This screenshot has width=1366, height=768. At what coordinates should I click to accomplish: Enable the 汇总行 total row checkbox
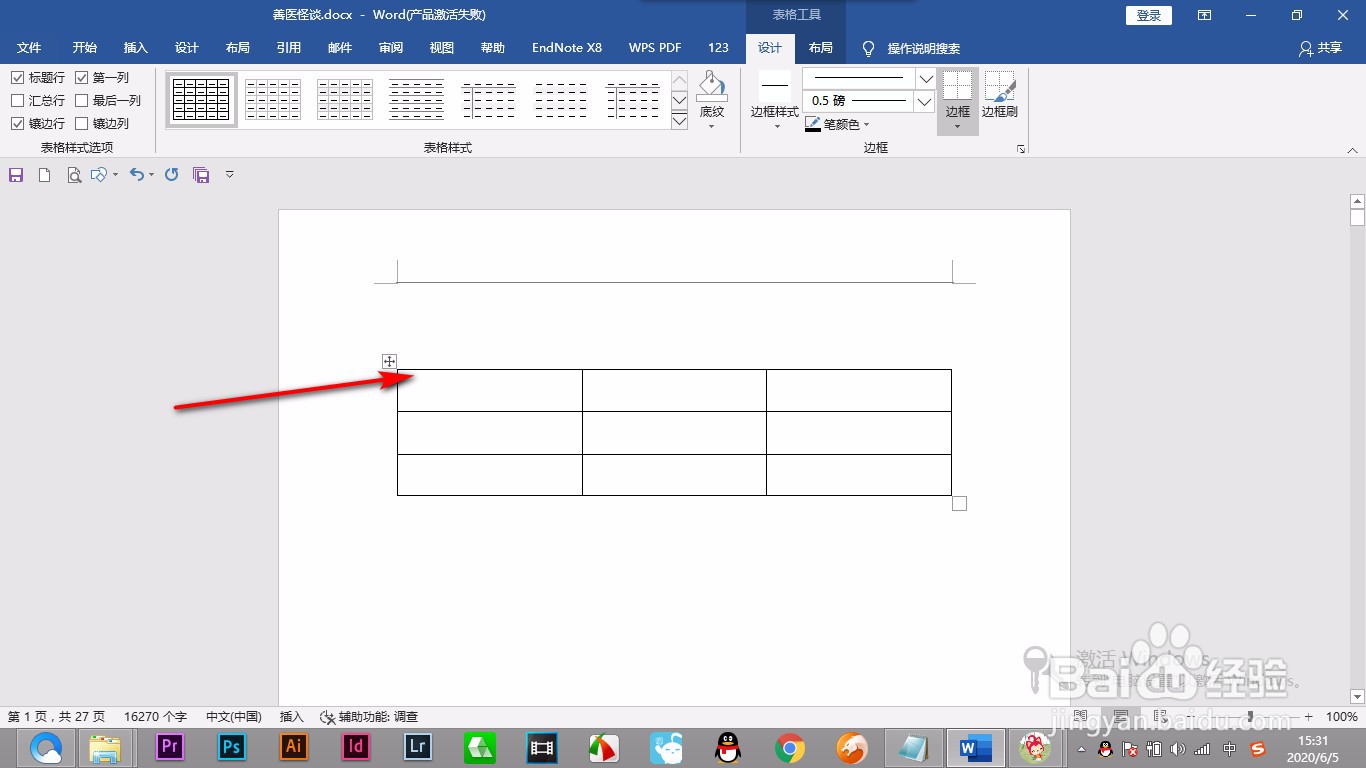[x=17, y=100]
